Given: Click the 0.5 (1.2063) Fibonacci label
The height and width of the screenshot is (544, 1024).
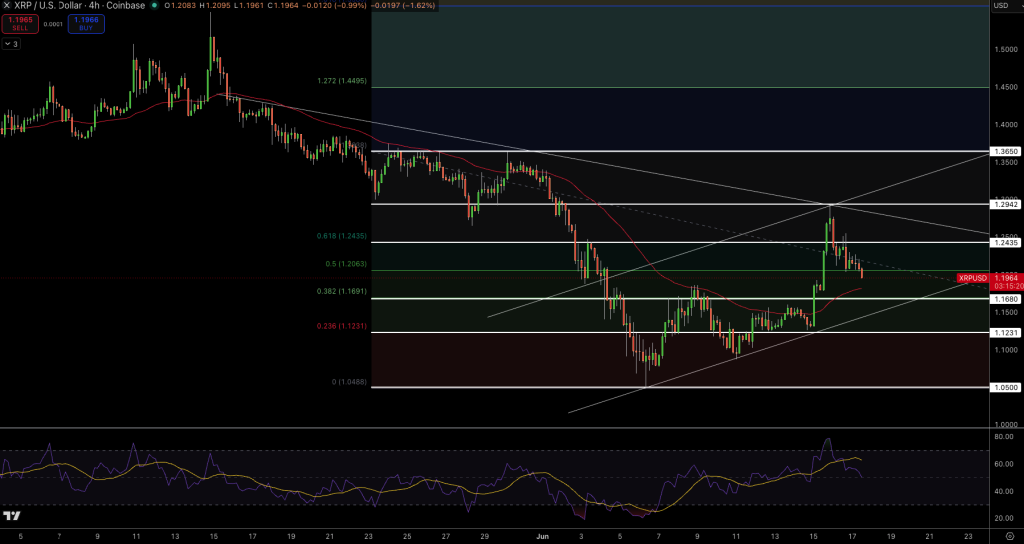Looking at the screenshot, I should pyautogui.click(x=346, y=264).
